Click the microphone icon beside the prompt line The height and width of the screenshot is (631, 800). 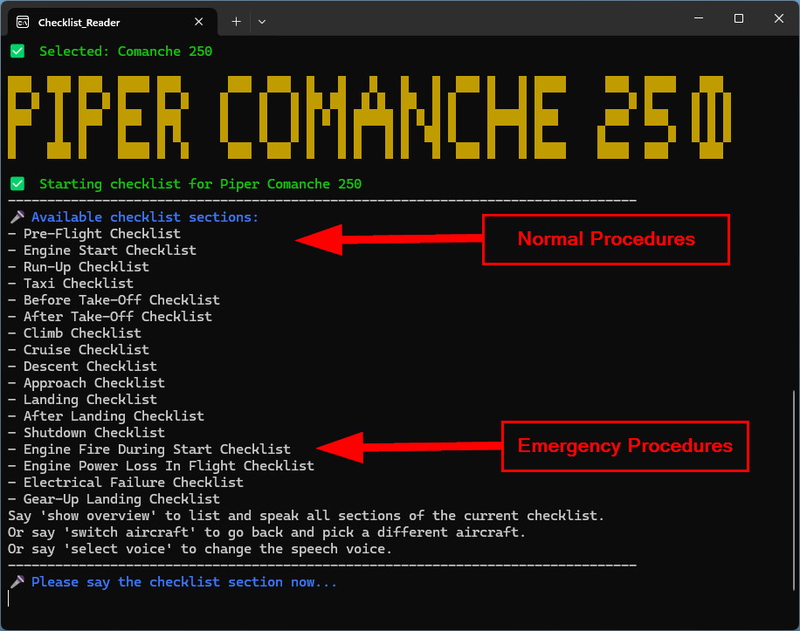[x=18, y=581]
